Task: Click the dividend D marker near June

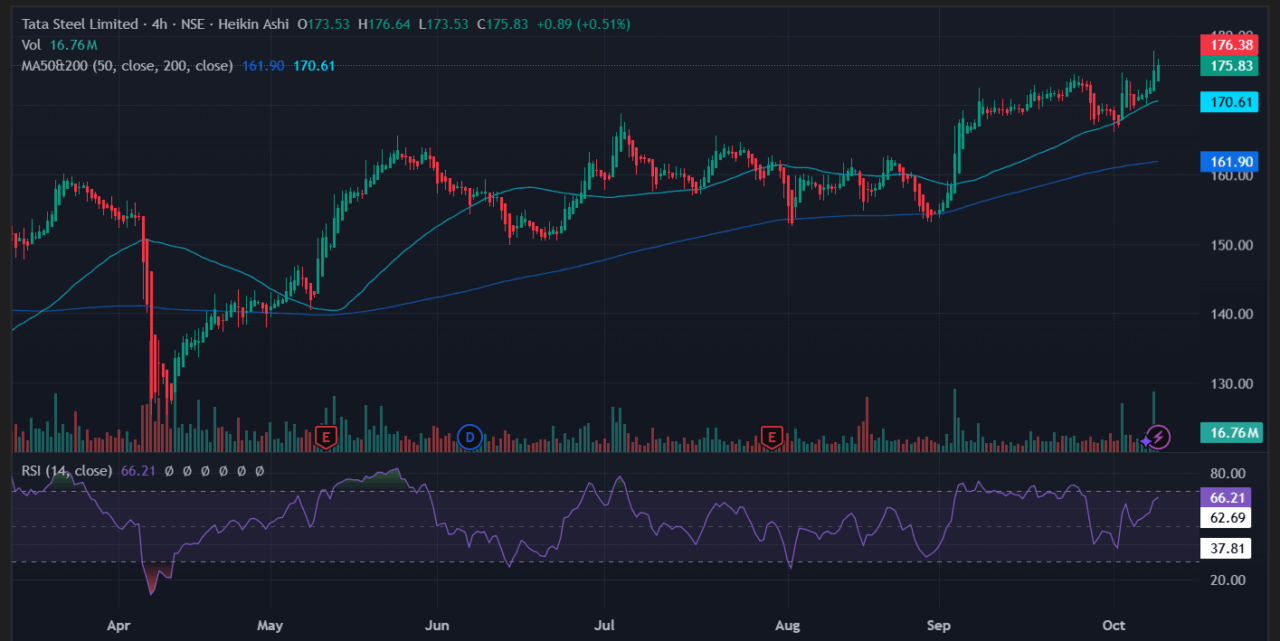Action: [470, 436]
